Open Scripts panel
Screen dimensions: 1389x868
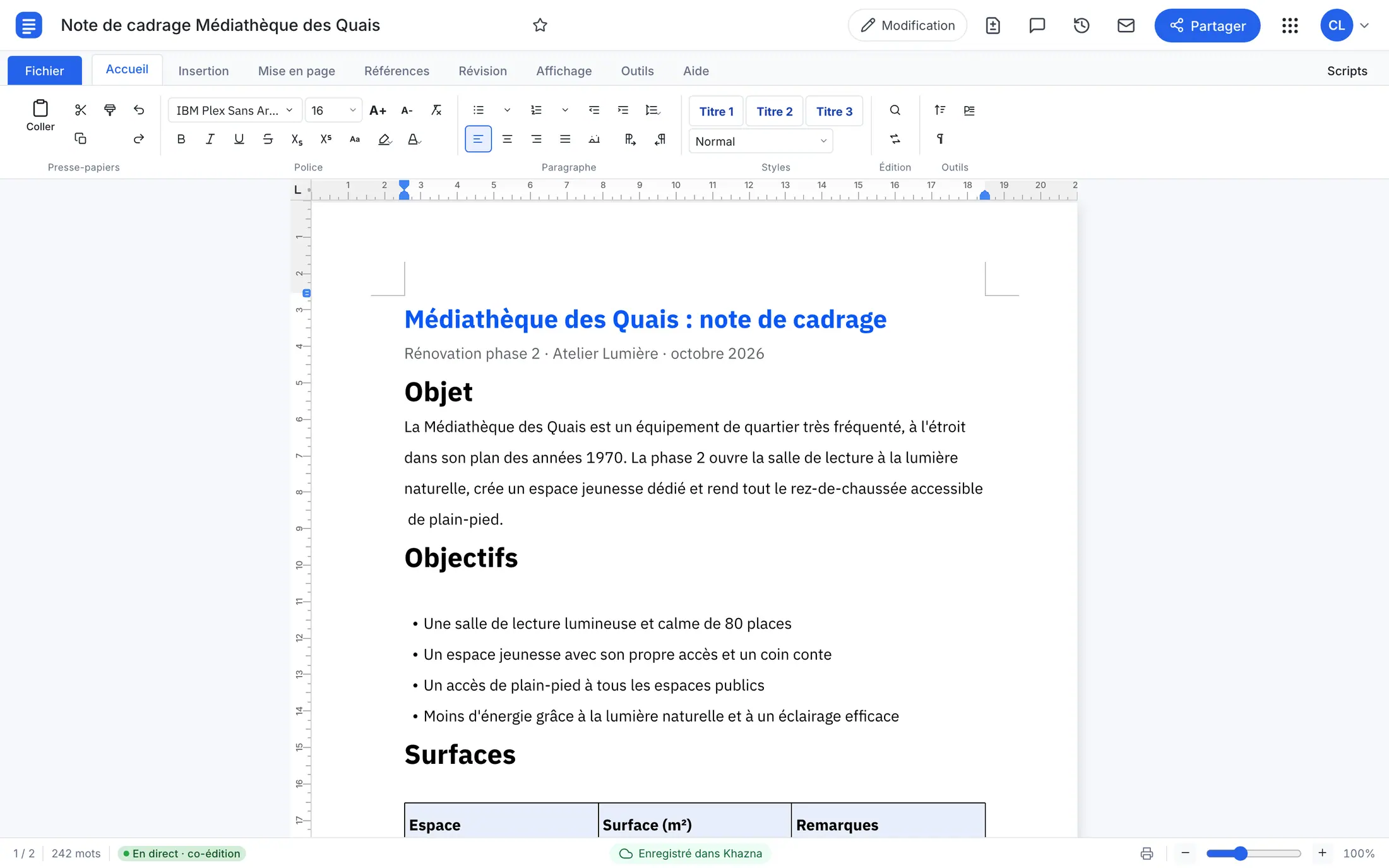click(x=1347, y=71)
